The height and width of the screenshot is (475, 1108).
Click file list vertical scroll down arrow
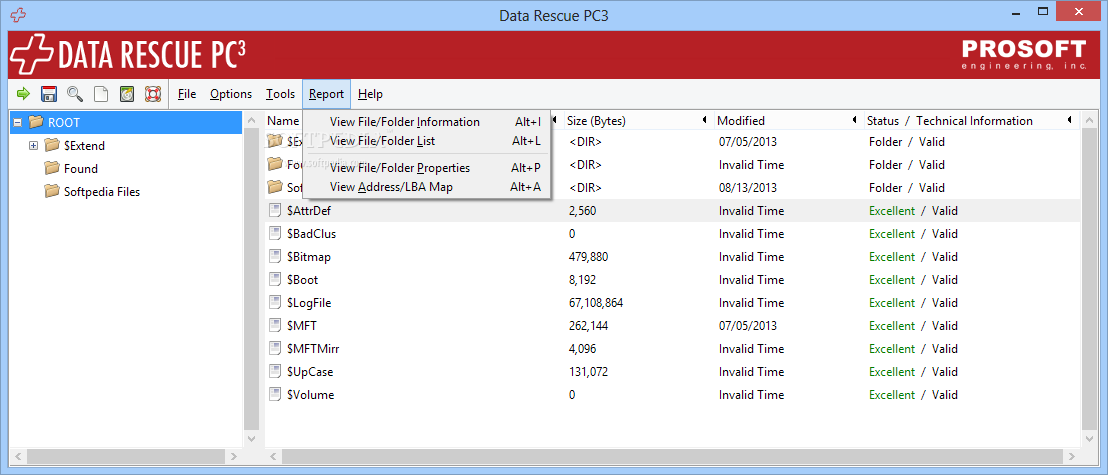pyautogui.click(x=1088, y=438)
